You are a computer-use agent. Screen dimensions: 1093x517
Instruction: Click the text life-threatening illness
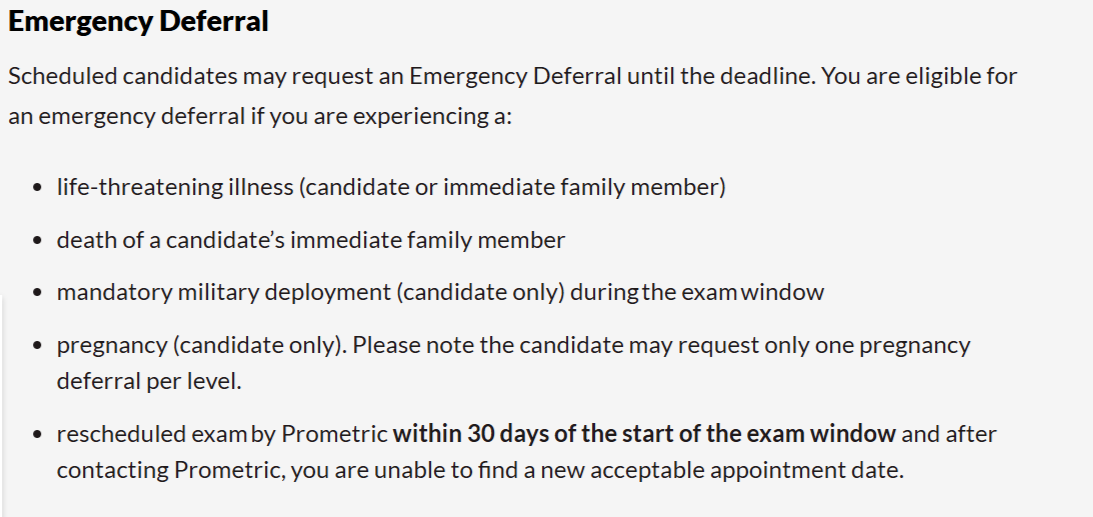175,187
